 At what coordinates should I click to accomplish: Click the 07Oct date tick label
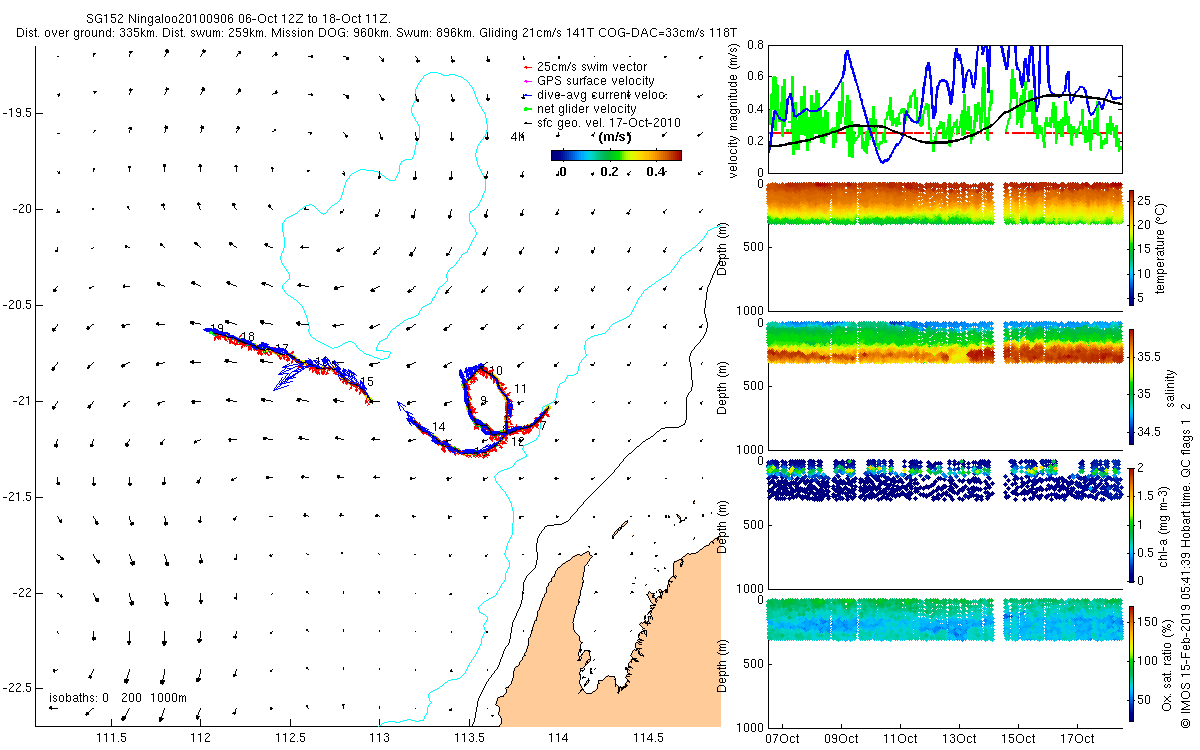782,739
